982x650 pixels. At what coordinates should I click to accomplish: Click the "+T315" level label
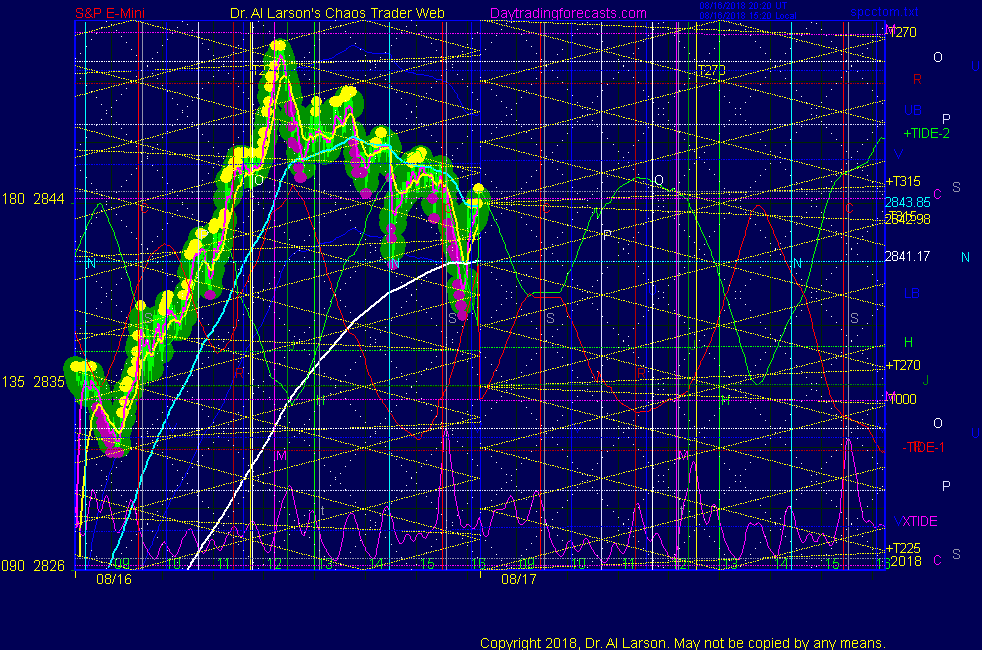903,182
